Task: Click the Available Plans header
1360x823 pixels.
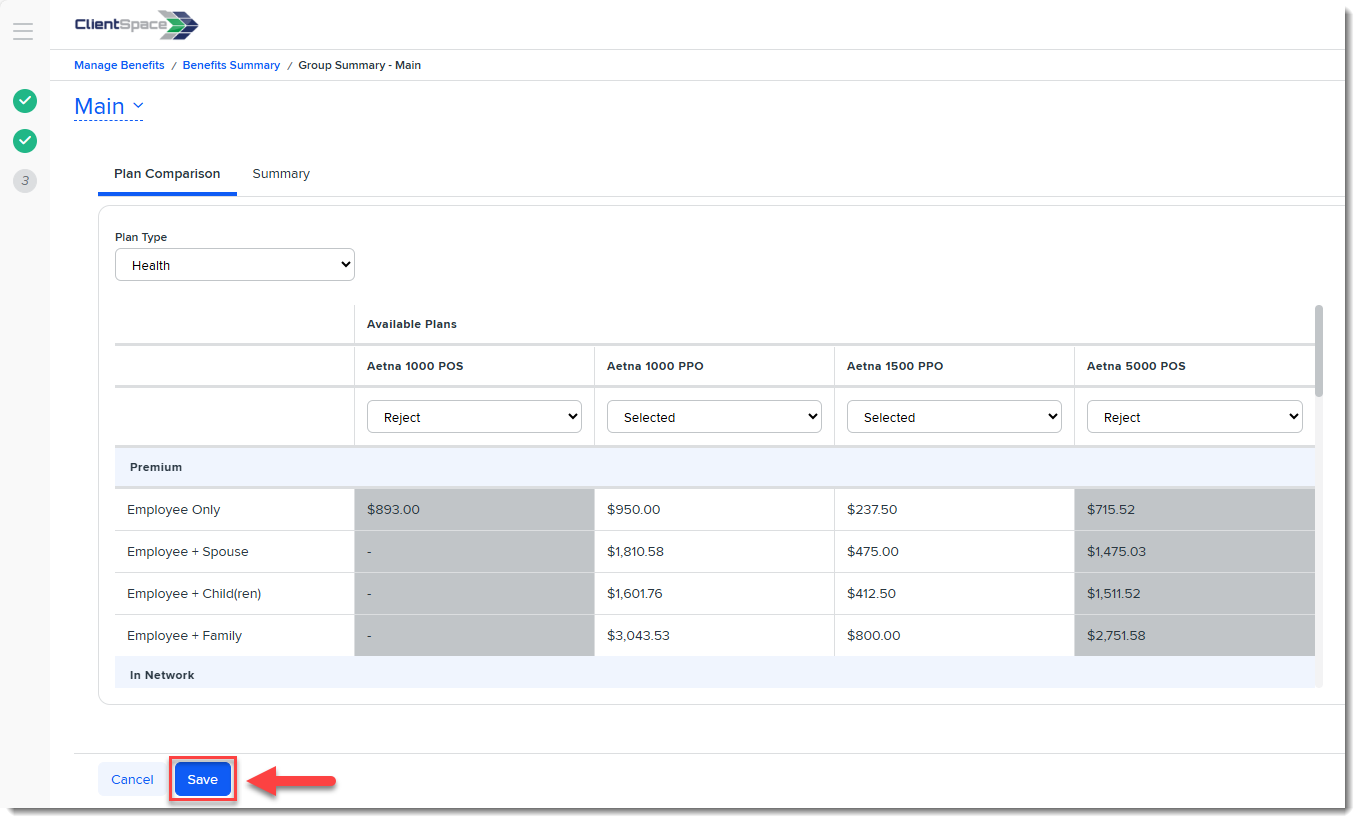Action: [x=412, y=324]
